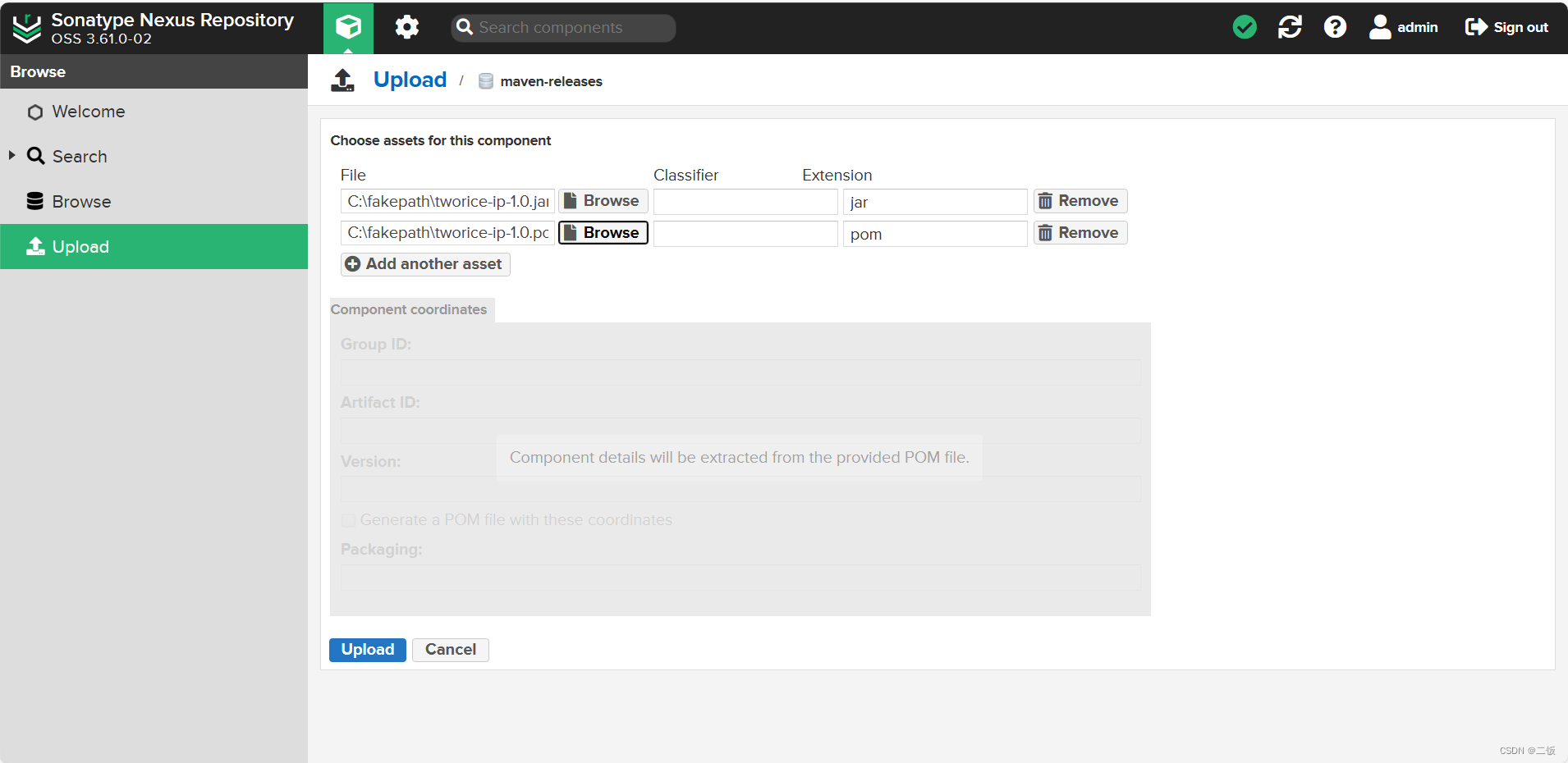
Task: Click the classifier field for jar row
Action: click(745, 202)
